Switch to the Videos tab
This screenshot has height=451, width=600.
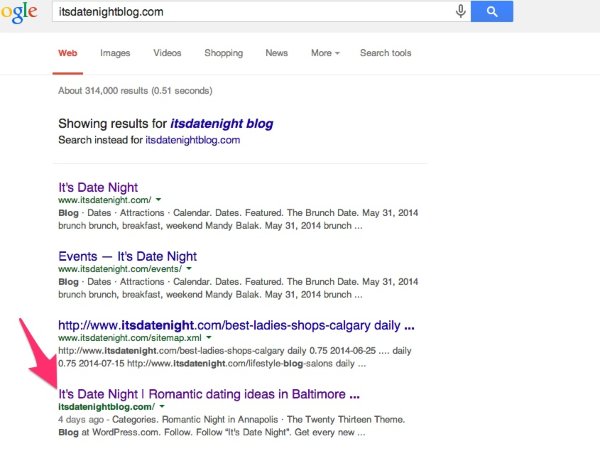167,53
